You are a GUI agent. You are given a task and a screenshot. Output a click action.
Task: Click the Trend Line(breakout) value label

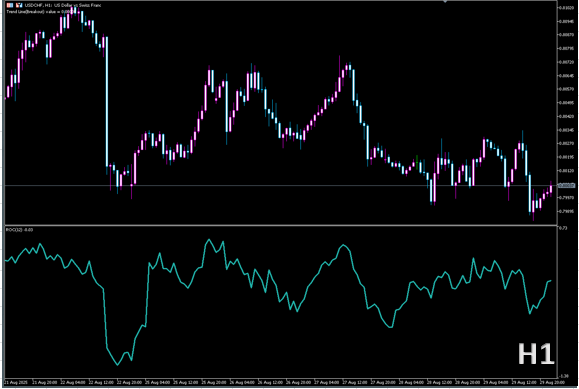(40, 12)
